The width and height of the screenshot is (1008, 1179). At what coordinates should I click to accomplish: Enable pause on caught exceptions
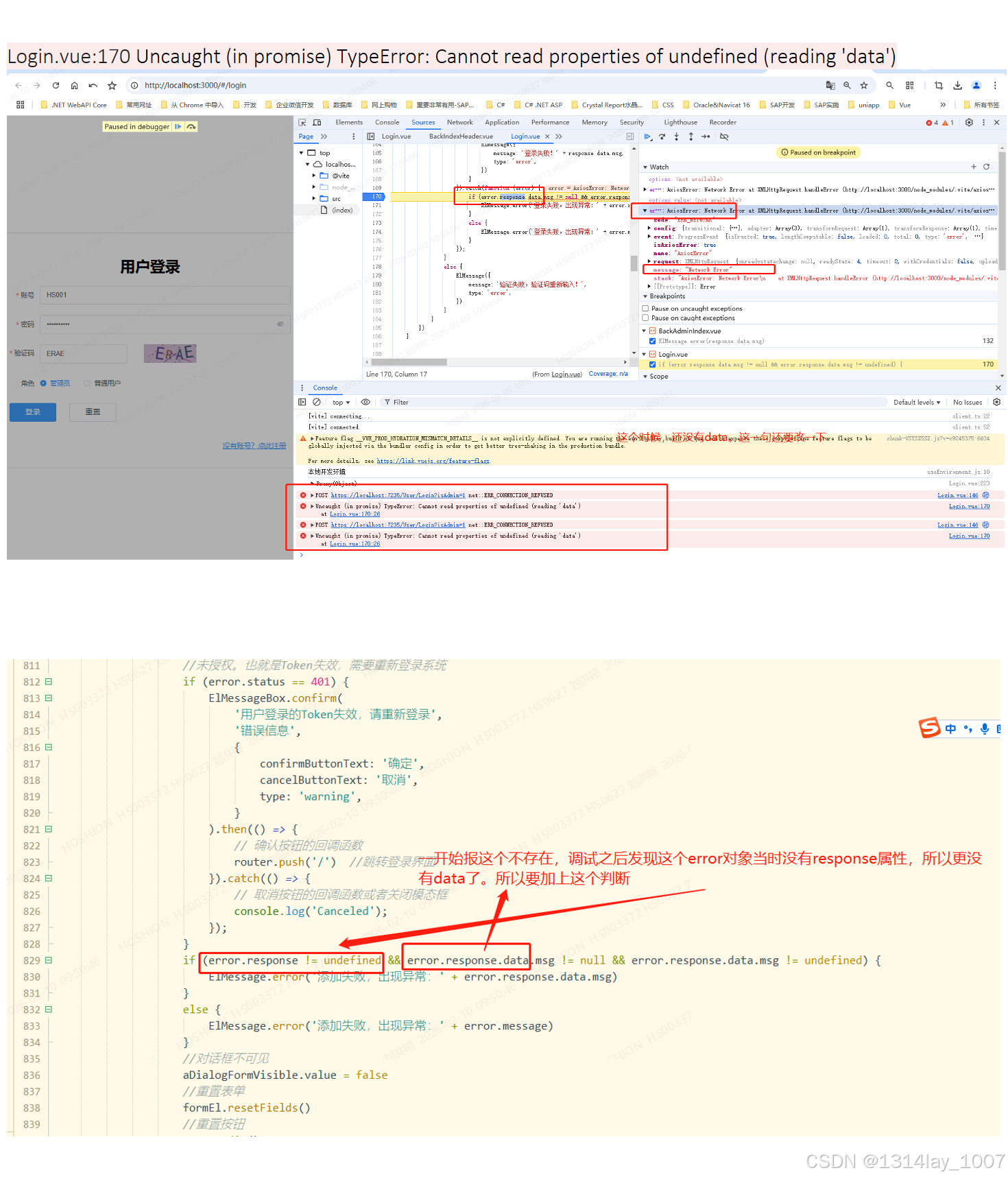(x=645, y=318)
